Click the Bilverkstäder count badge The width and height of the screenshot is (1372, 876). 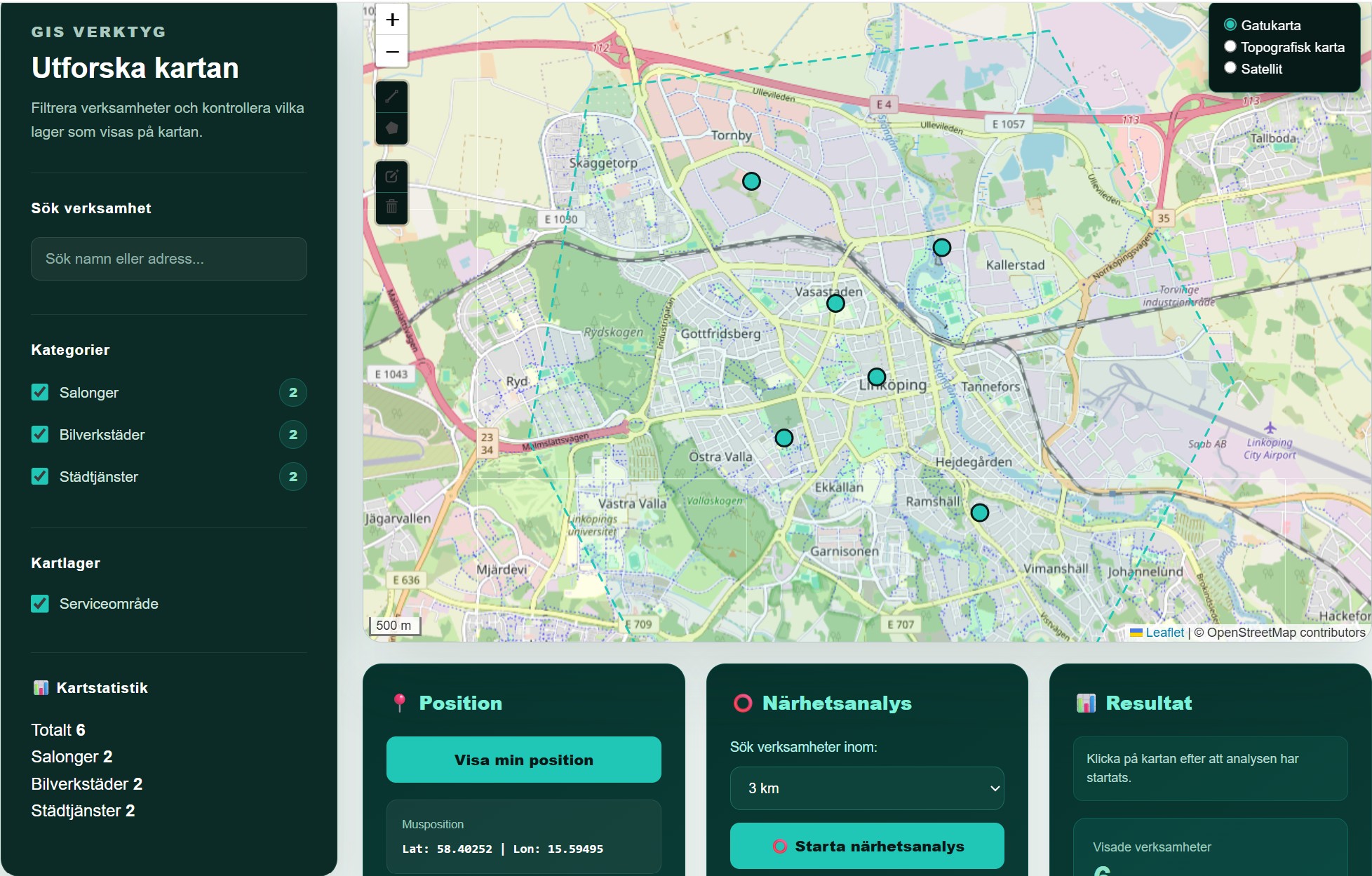[293, 434]
